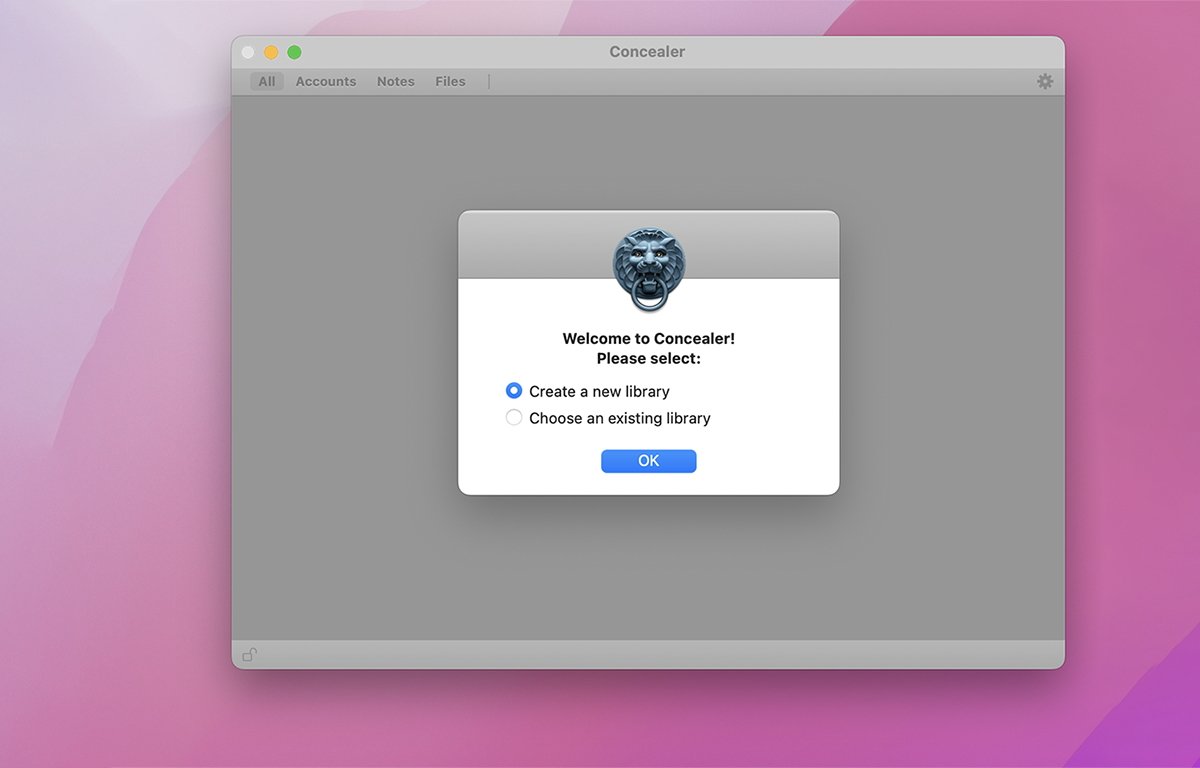The height and width of the screenshot is (768, 1200).
Task: Click the Please select: prompt text
Action: point(649,358)
